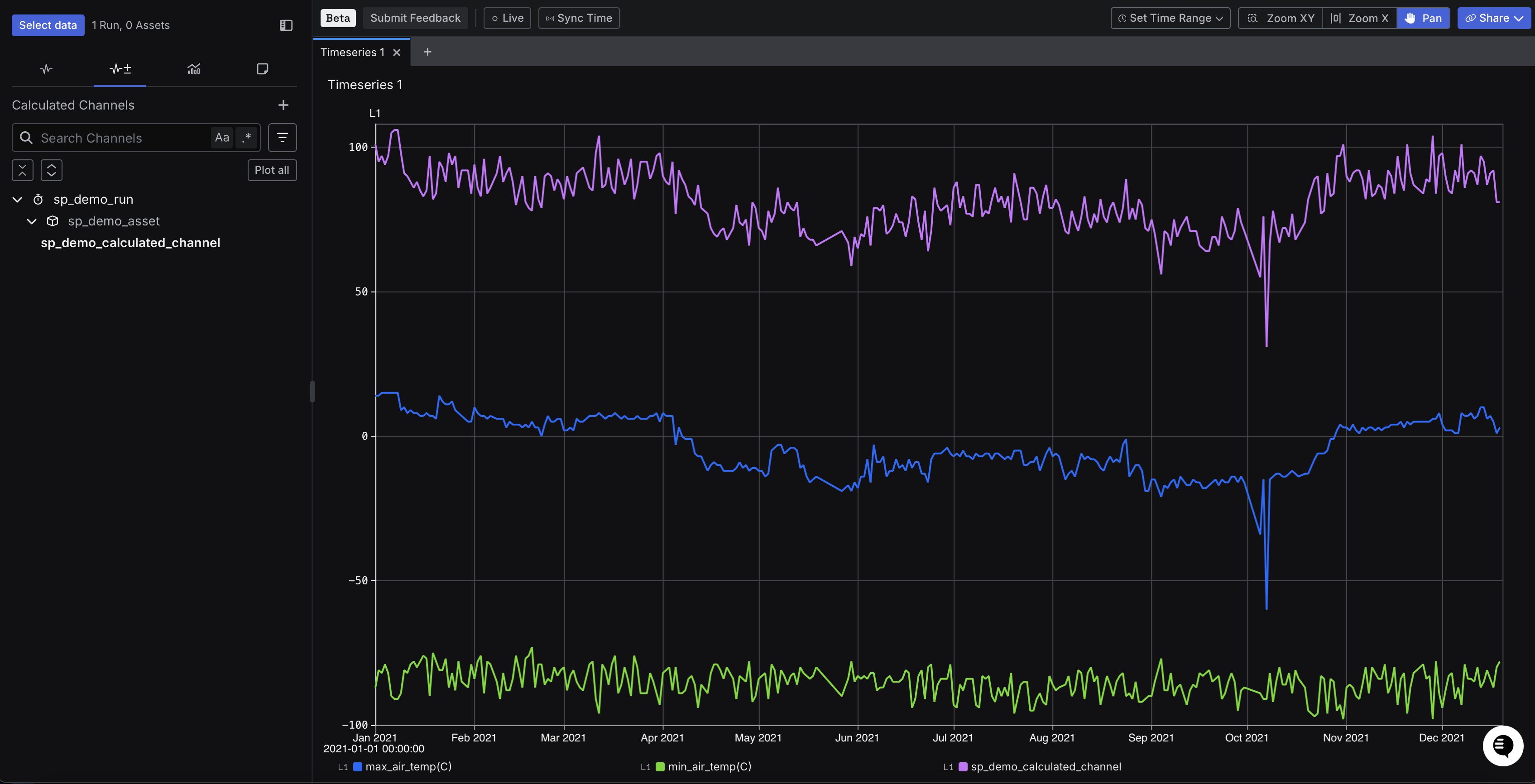Screen dimensions: 1535x784
Task: Open the channel filter options icon
Action: [283, 138]
